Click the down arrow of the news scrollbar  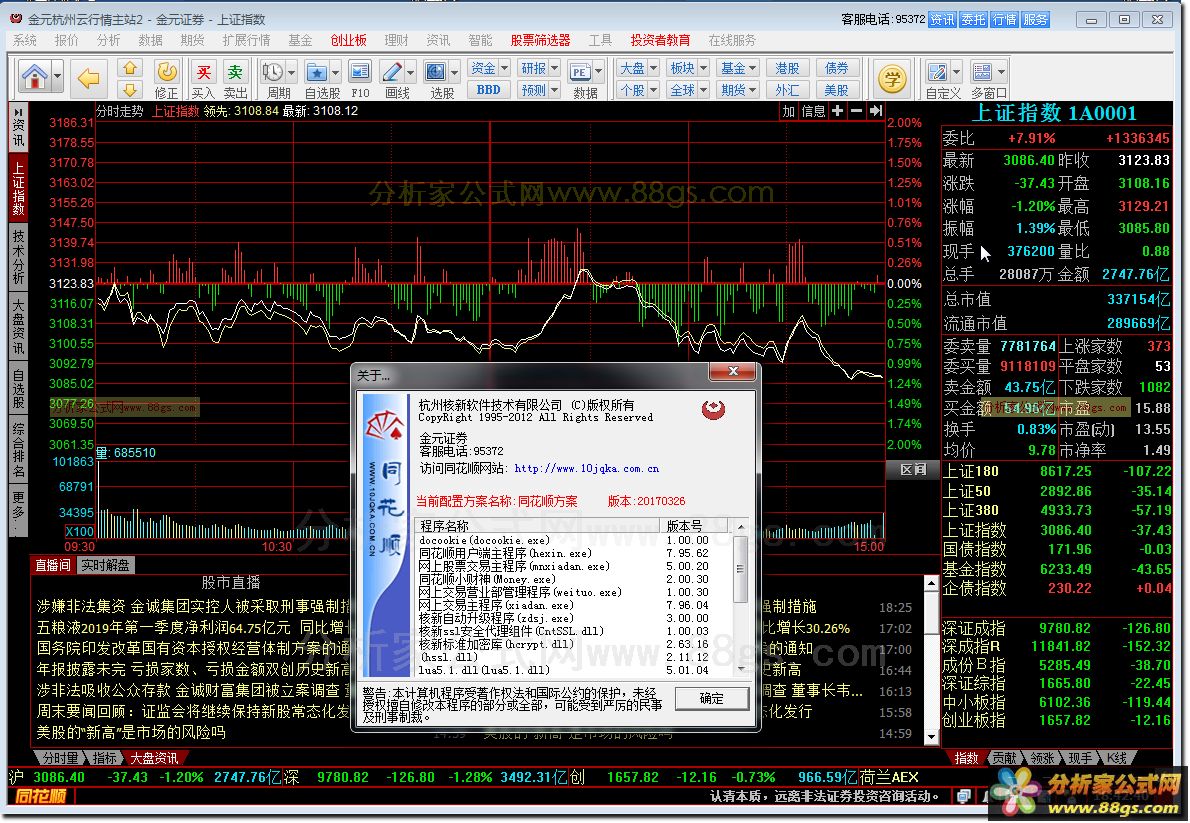tap(931, 736)
